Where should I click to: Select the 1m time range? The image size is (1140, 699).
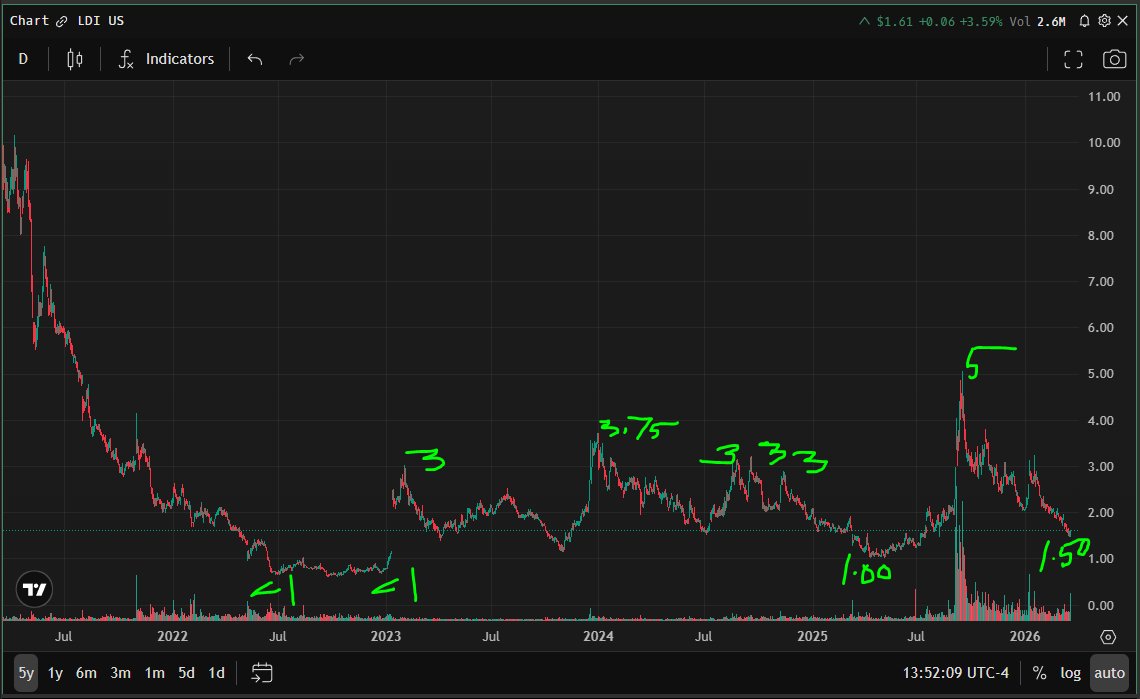point(154,673)
